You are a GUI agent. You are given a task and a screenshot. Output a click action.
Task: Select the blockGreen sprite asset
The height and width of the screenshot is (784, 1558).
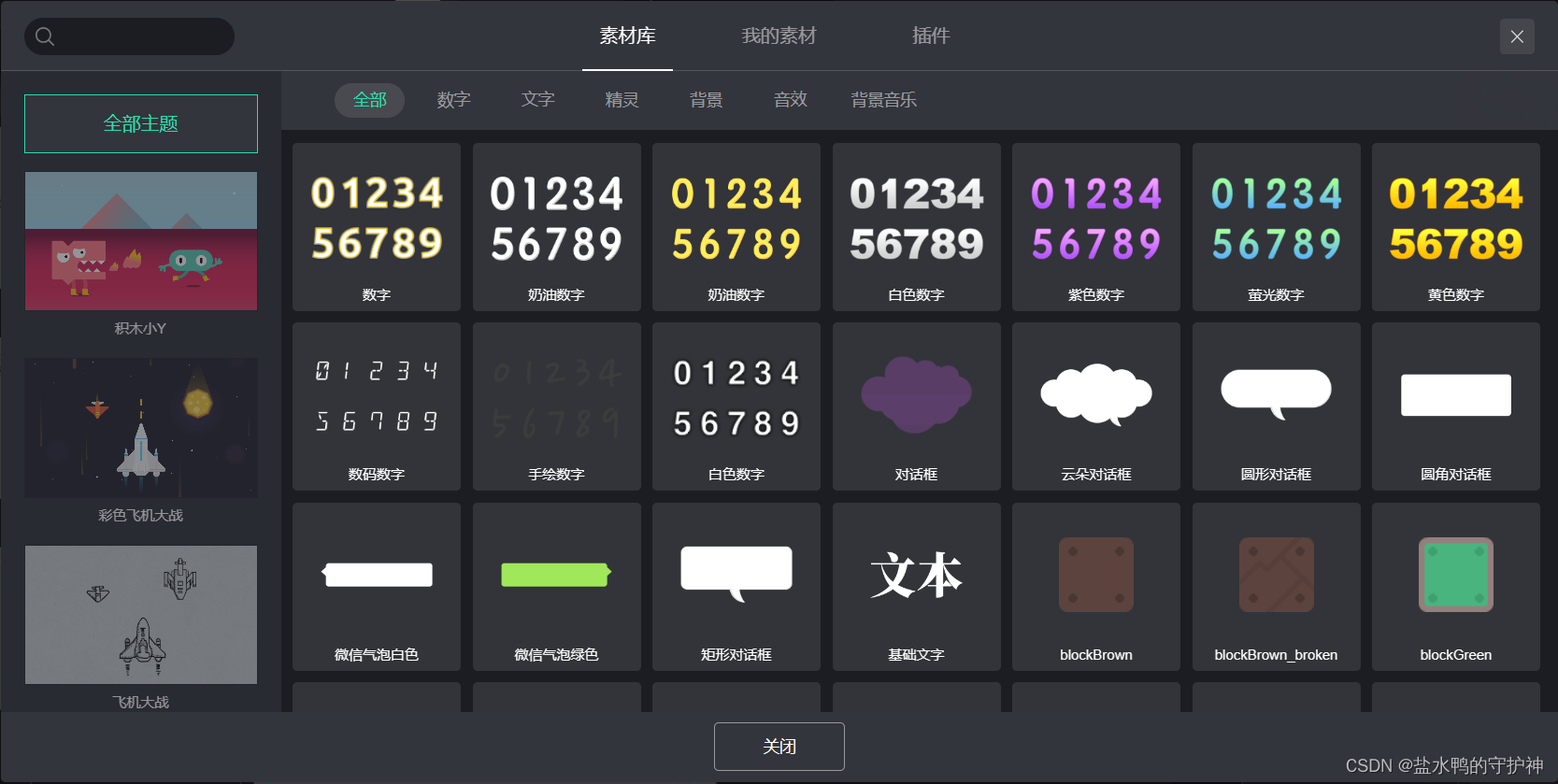click(x=1456, y=587)
